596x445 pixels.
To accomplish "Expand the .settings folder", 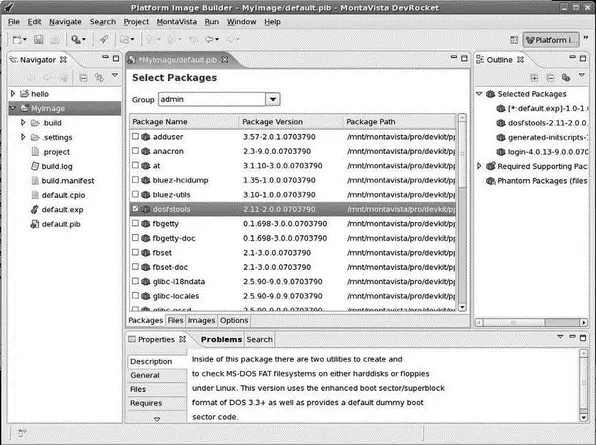I will point(23,137).
